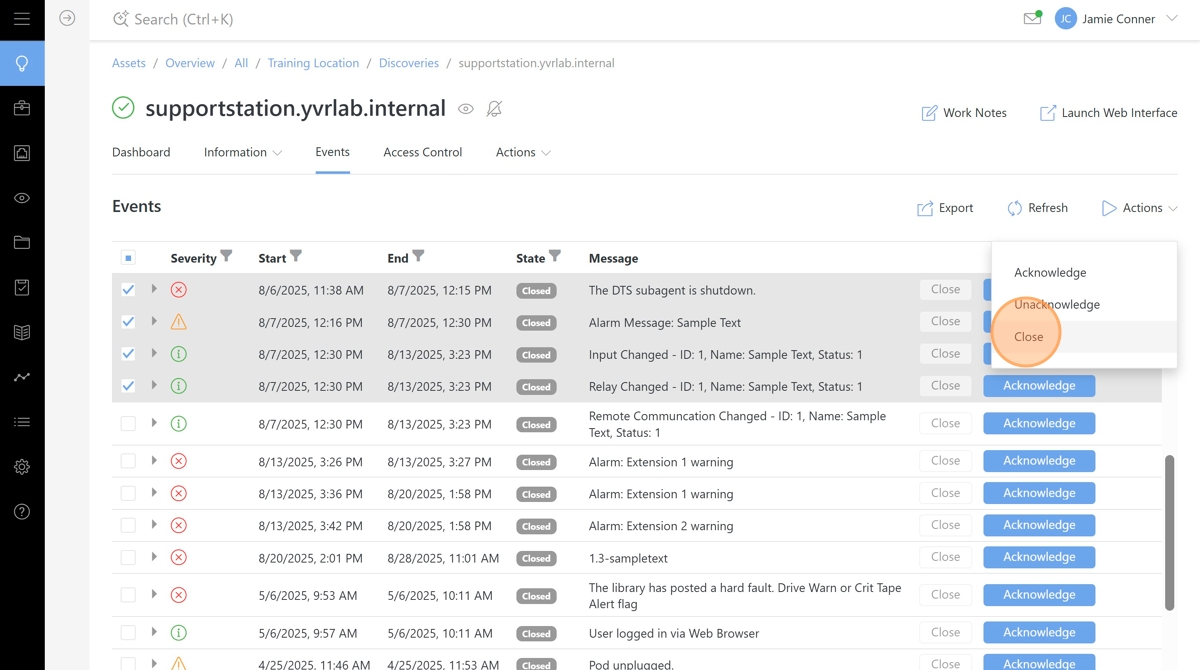Expand the Information tab dropdown
Viewport: 1200px width, 670px height.
coord(243,152)
